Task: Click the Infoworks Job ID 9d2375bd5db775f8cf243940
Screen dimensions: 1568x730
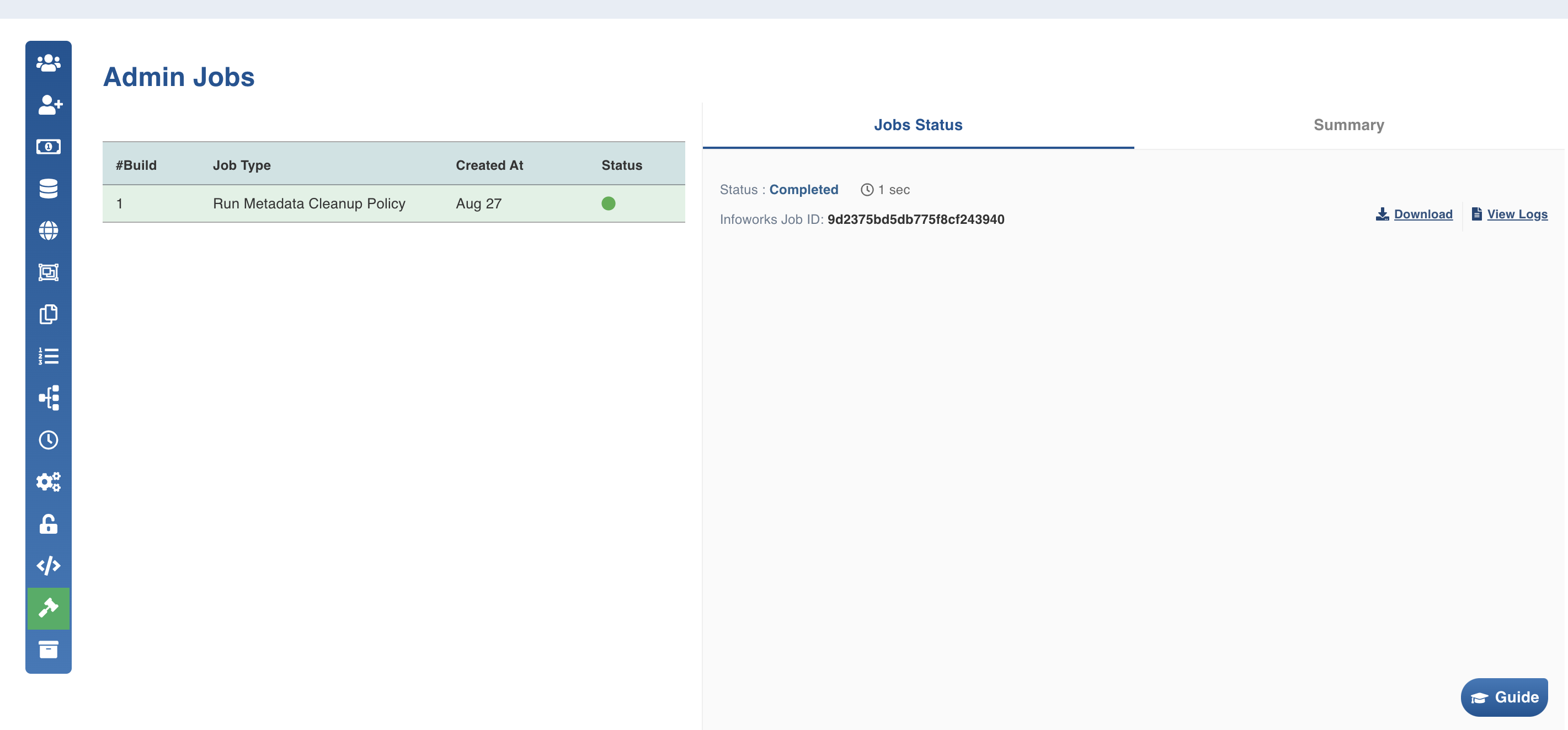Action: tap(915, 219)
